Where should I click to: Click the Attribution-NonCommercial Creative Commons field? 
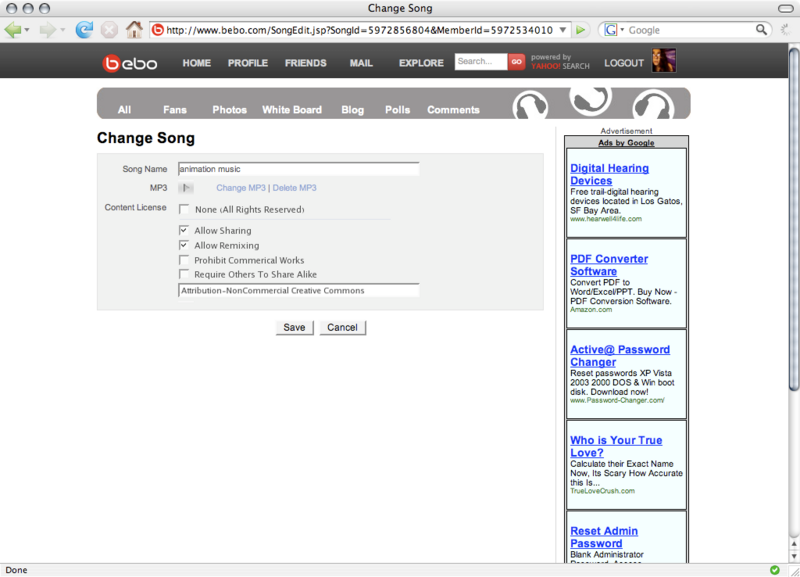click(x=298, y=290)
